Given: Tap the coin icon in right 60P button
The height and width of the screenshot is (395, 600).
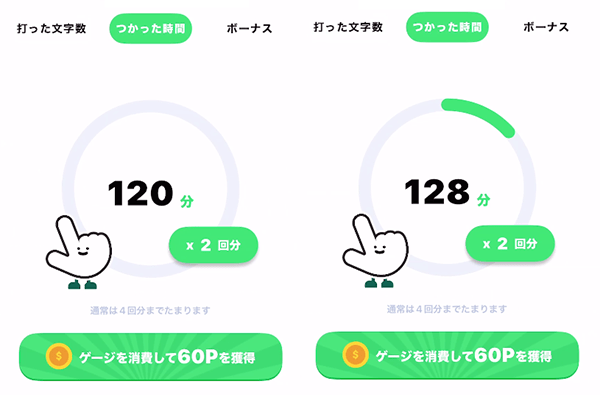Looking at the screenshot, I should click(x=355, y=354).
